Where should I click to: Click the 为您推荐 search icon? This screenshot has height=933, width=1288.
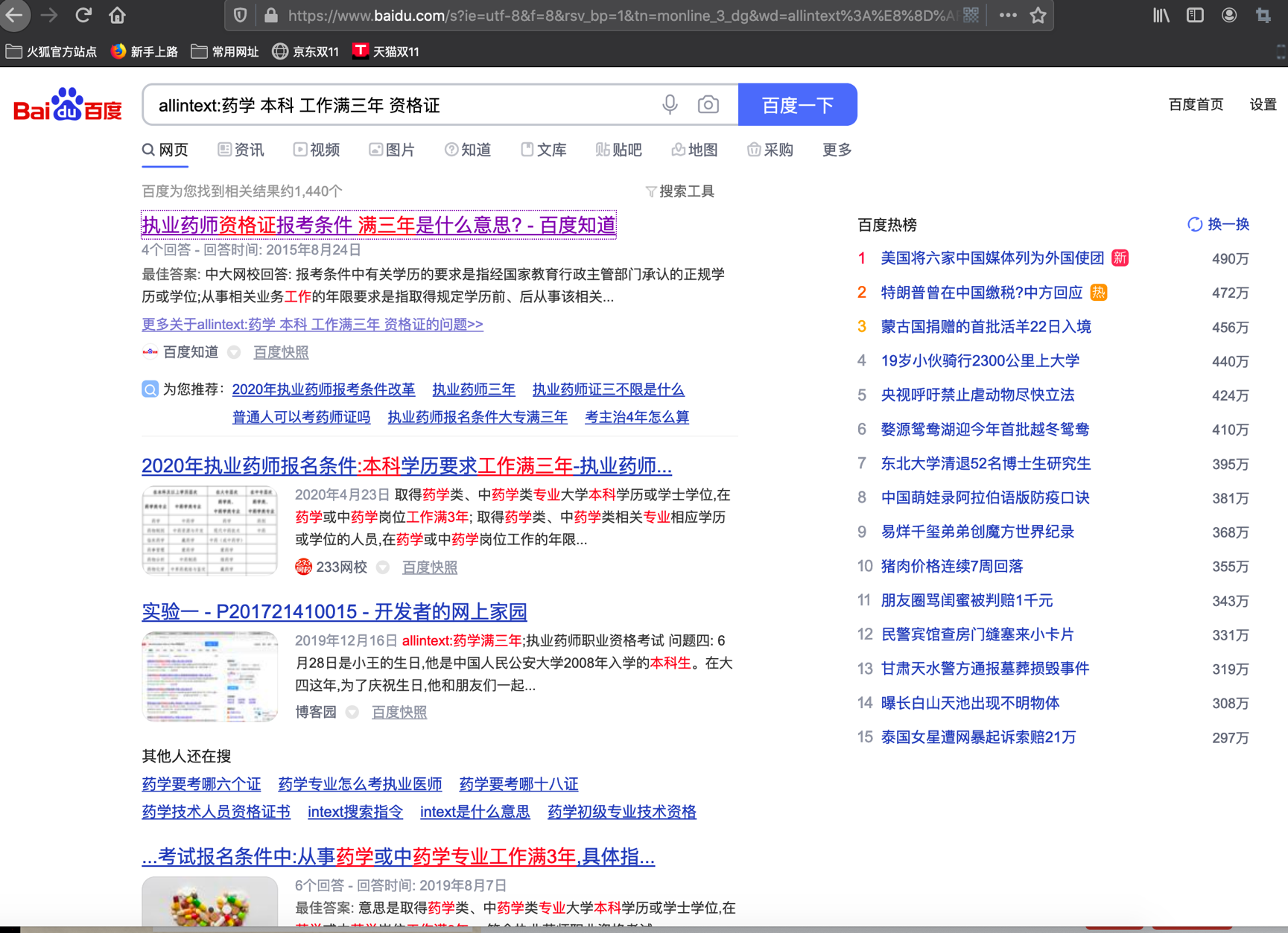tap(150, 389)
